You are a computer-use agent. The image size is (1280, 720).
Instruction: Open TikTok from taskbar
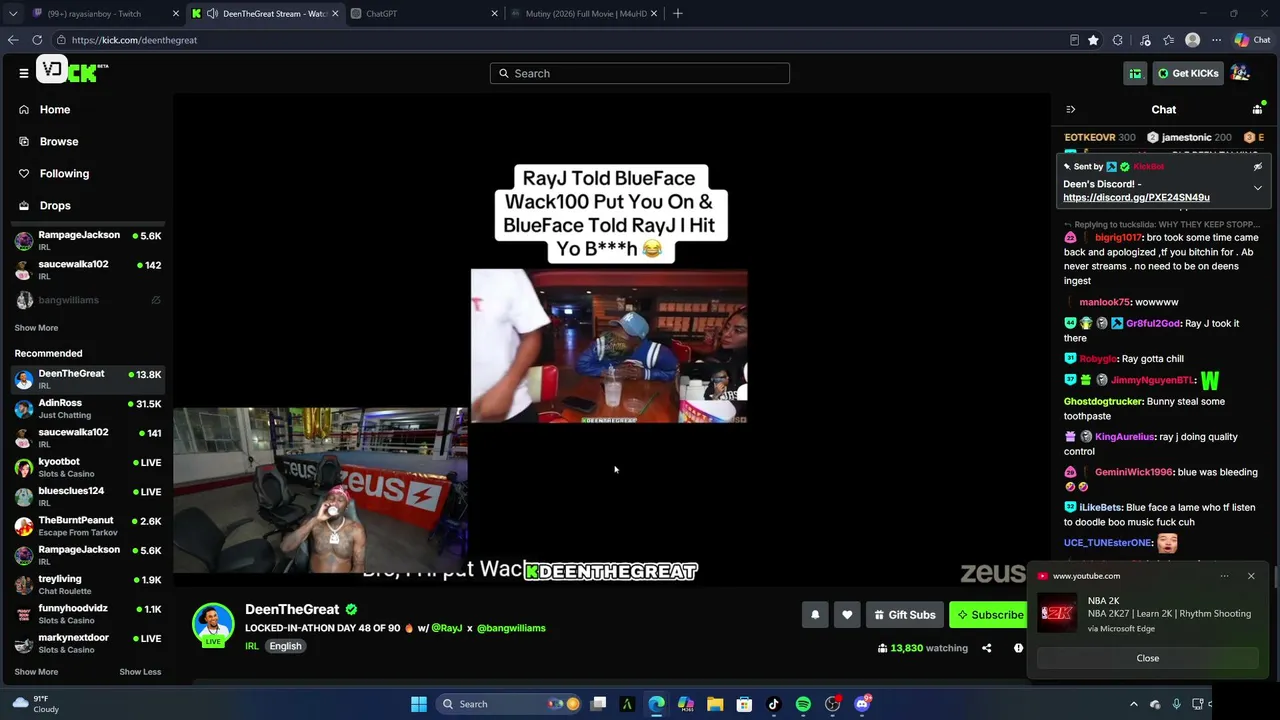pyautogui.click(x=773, y=704)
